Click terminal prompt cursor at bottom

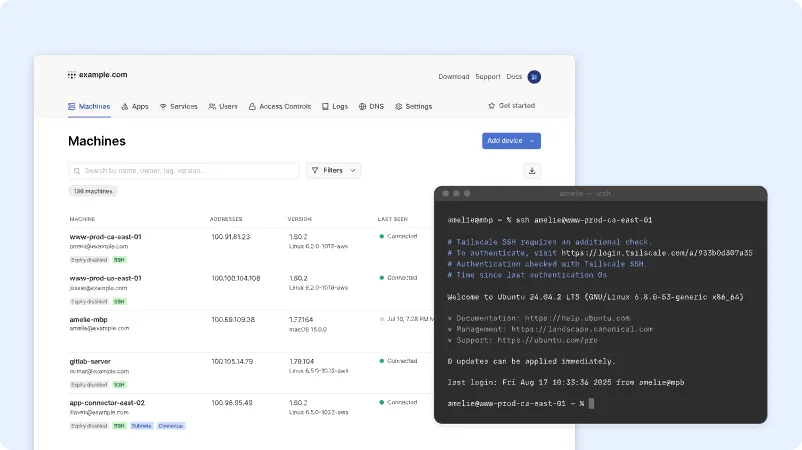(591, 403)
